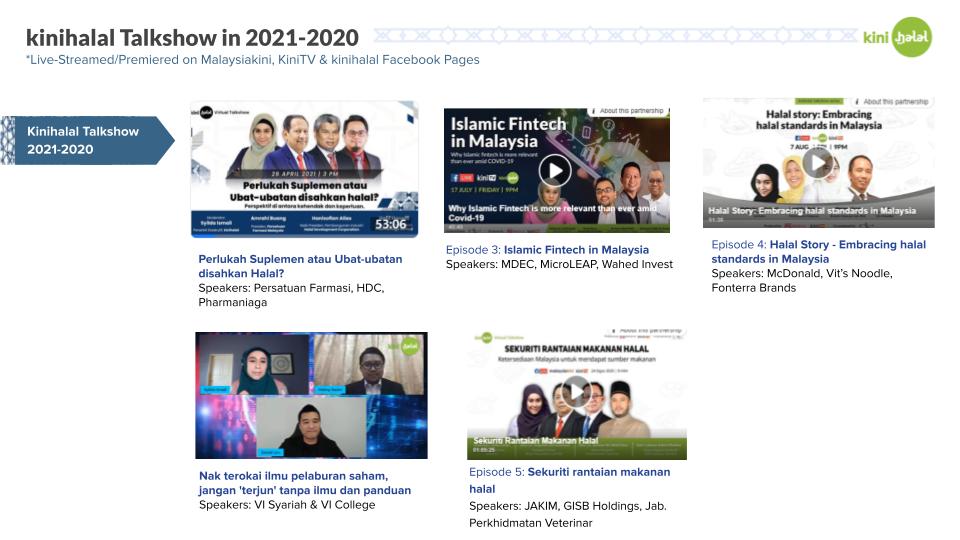Image resolution: width=960 pixels, height=540 pixels.
Task: Open the Perlukah Suplemen atau Ubat-ubatan thumbnail
Action: pyautogui.click(x=304, y=169)
